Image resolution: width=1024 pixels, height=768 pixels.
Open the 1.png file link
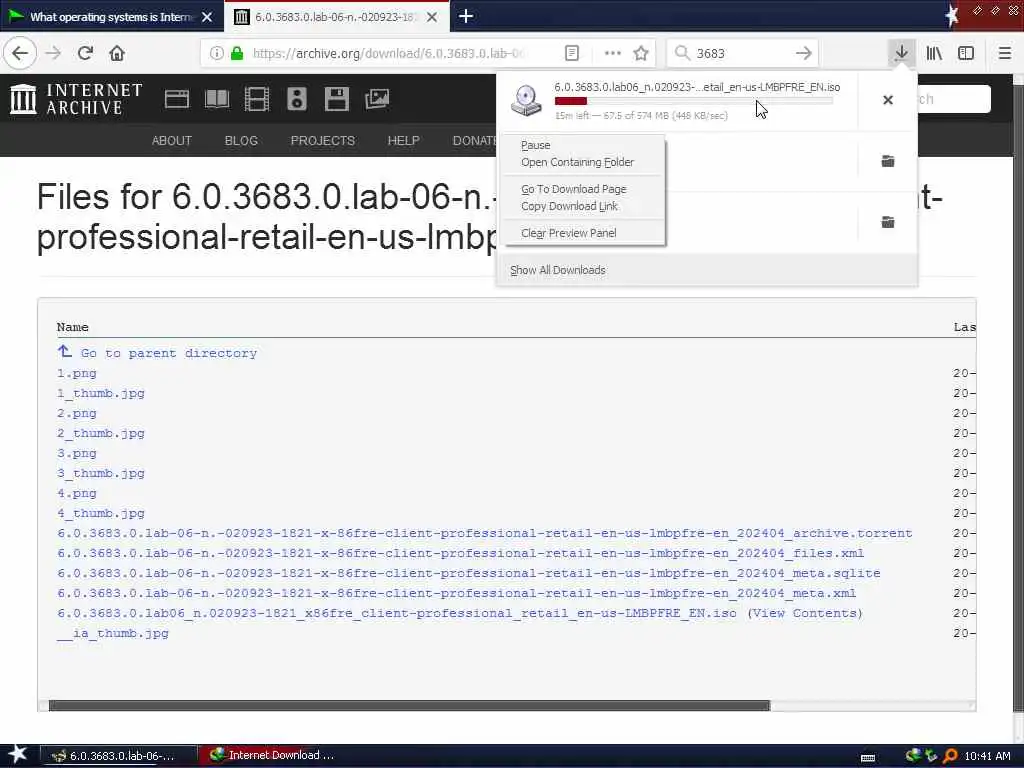pos(76,374)
